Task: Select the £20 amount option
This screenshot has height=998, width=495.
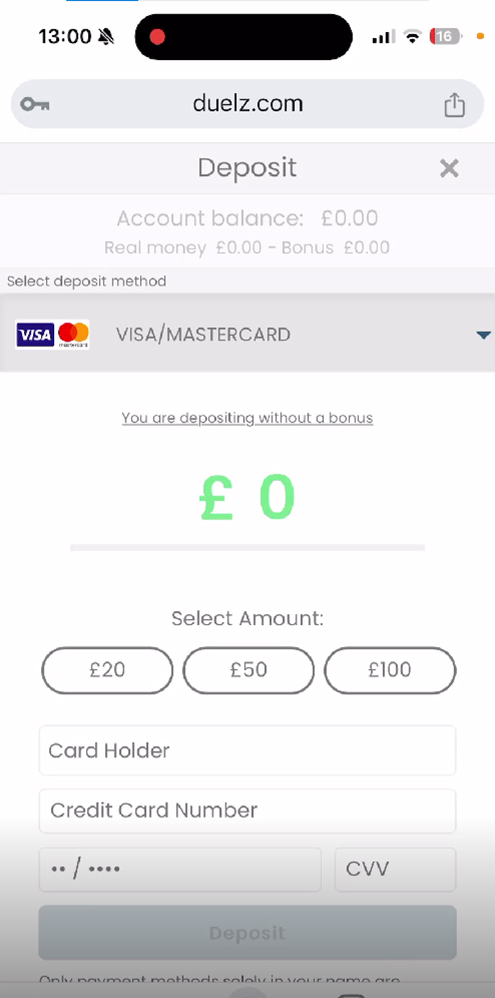Action: click(x=108, y=670)
